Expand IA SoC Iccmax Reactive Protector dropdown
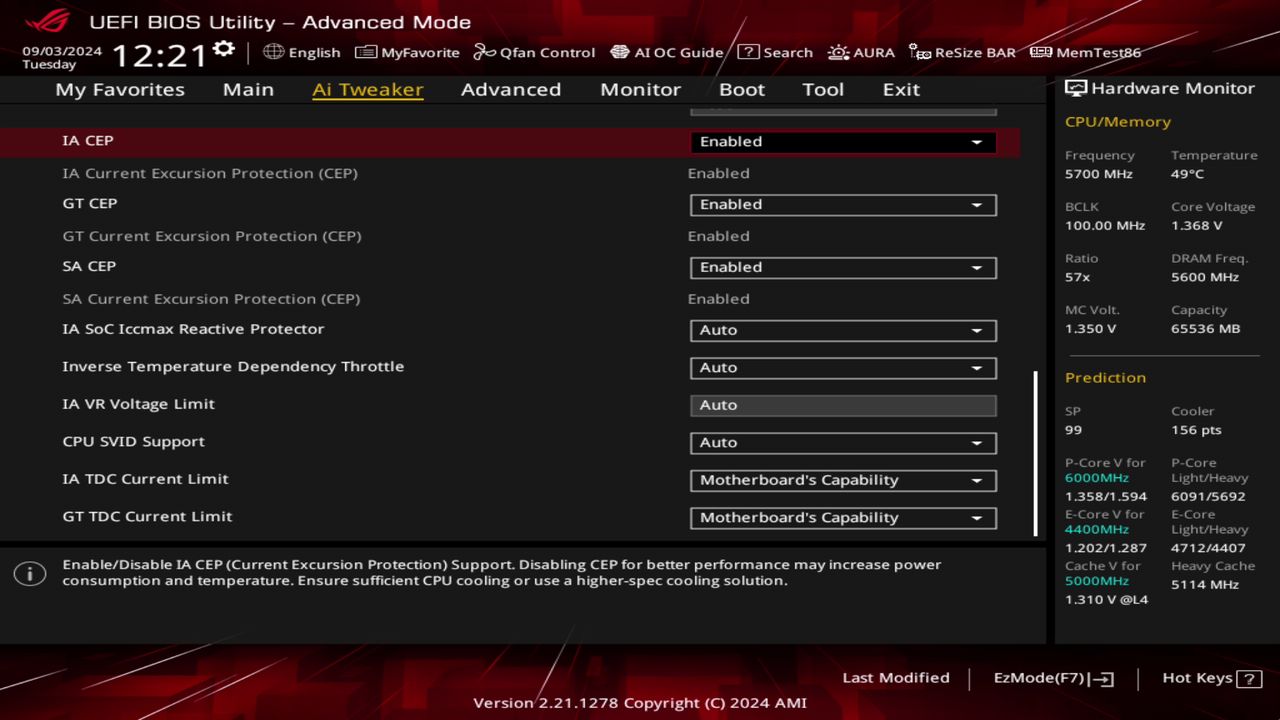 click(843, 330)
